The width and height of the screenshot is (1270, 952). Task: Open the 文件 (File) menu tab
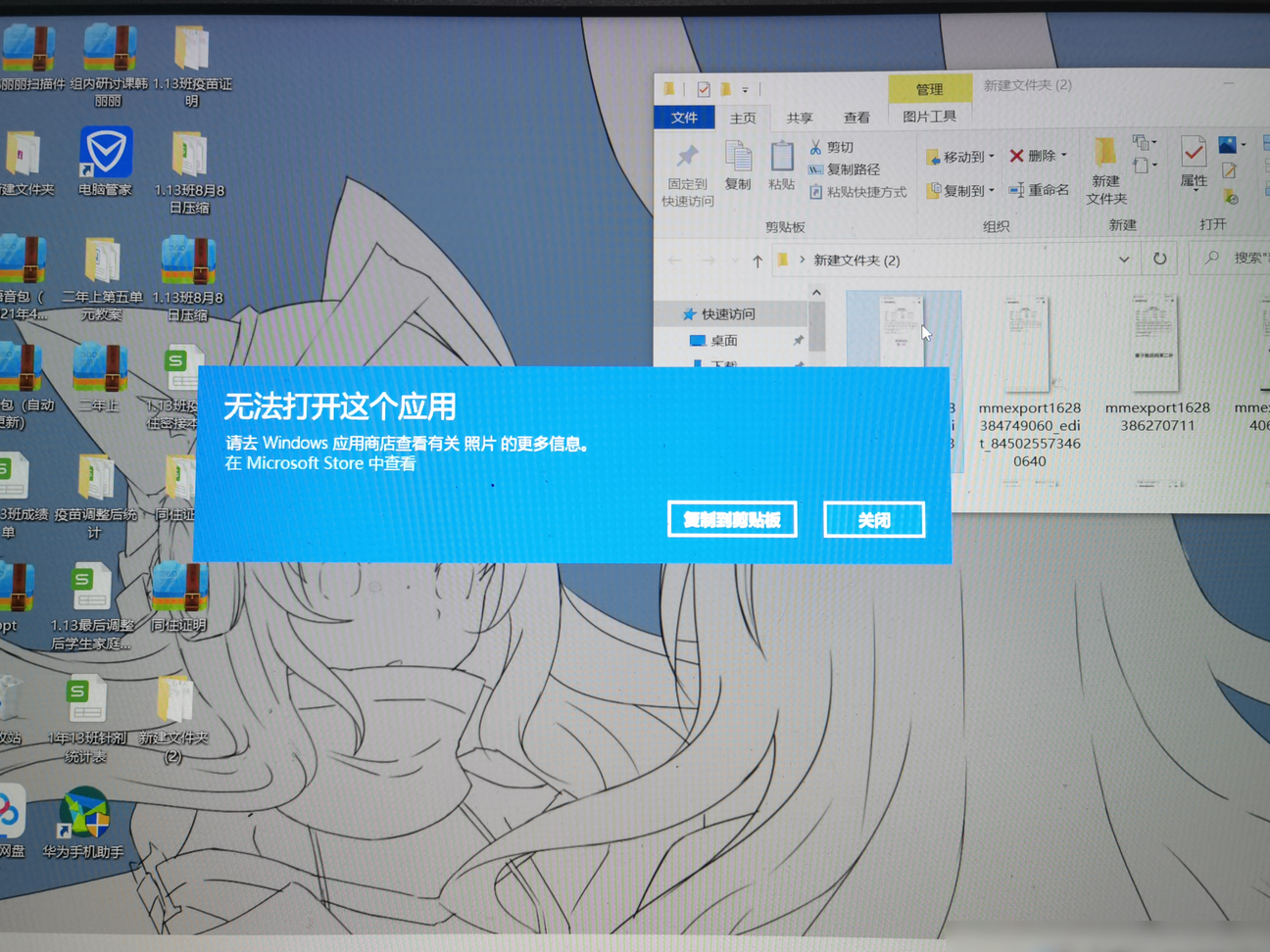684,118
